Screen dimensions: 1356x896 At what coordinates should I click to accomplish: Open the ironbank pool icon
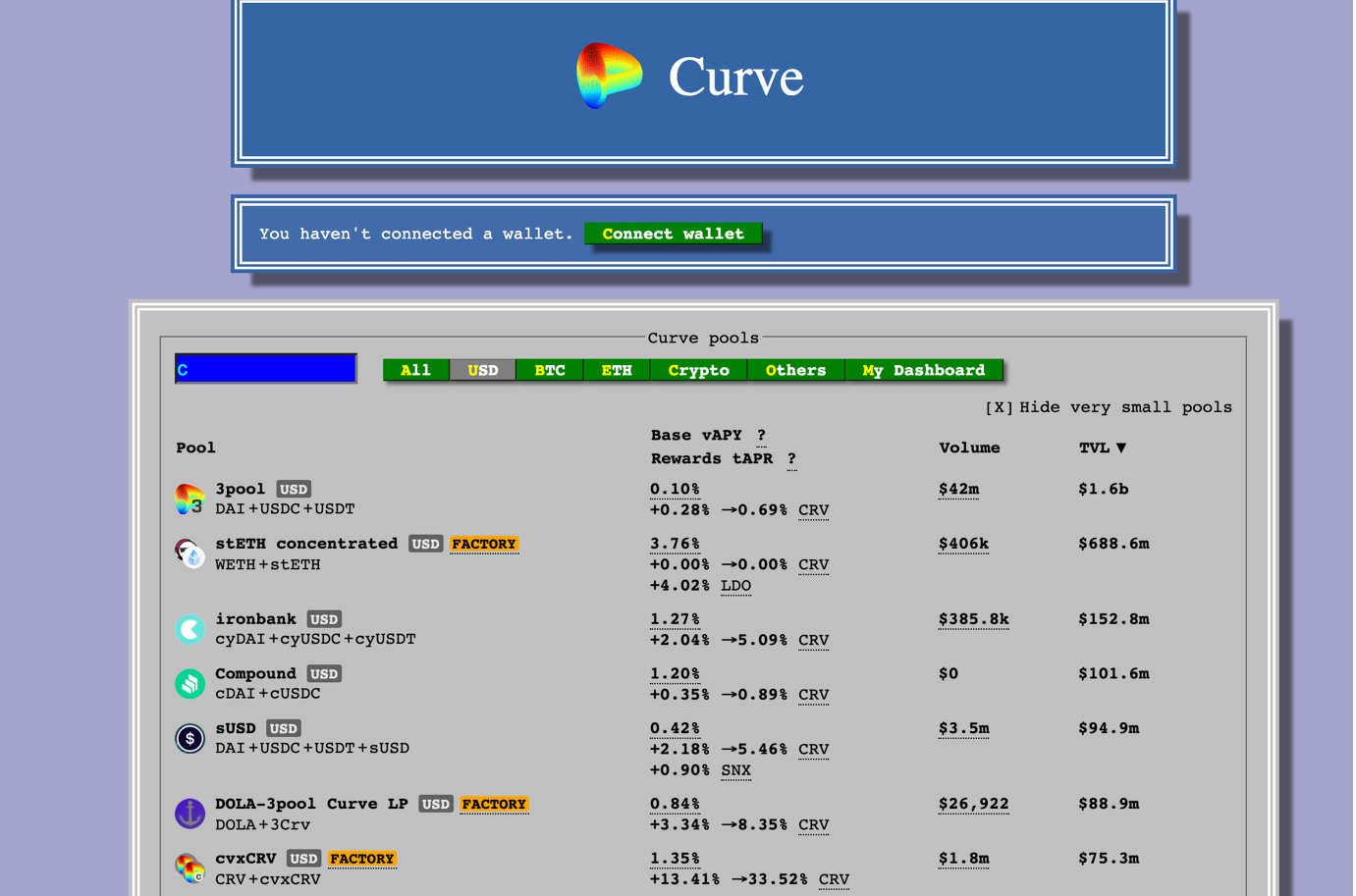[190, 629]
